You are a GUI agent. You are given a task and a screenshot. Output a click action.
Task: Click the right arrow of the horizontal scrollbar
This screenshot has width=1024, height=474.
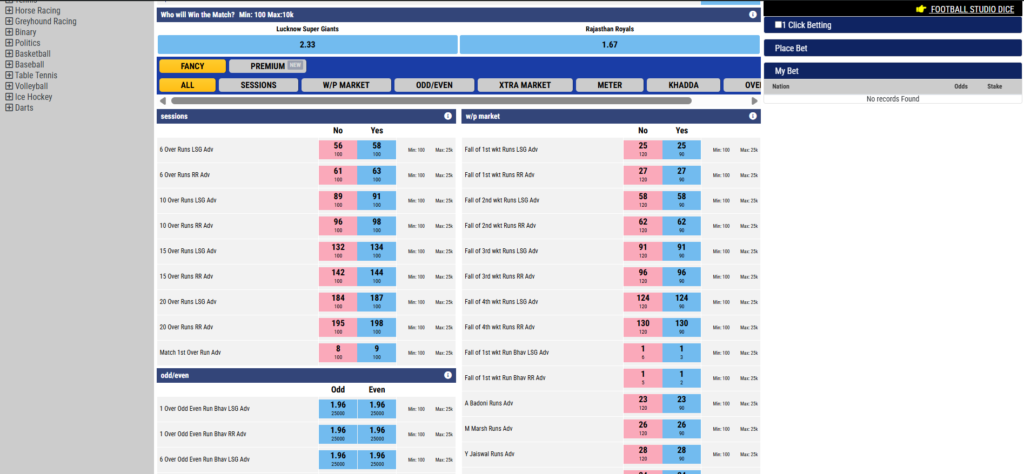point(755,101)
